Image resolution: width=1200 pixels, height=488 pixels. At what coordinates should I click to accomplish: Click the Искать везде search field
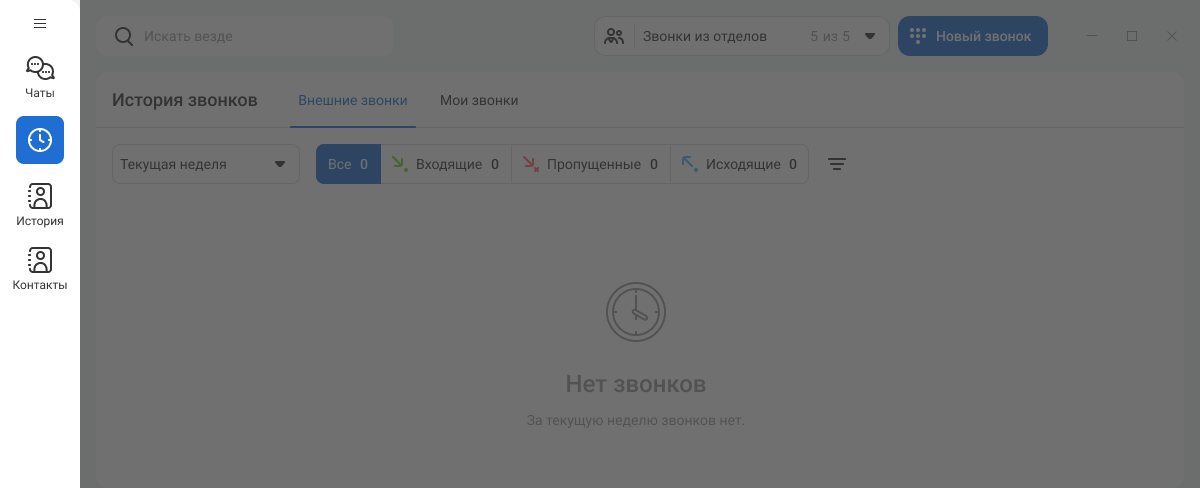click(x=260, y=36)
